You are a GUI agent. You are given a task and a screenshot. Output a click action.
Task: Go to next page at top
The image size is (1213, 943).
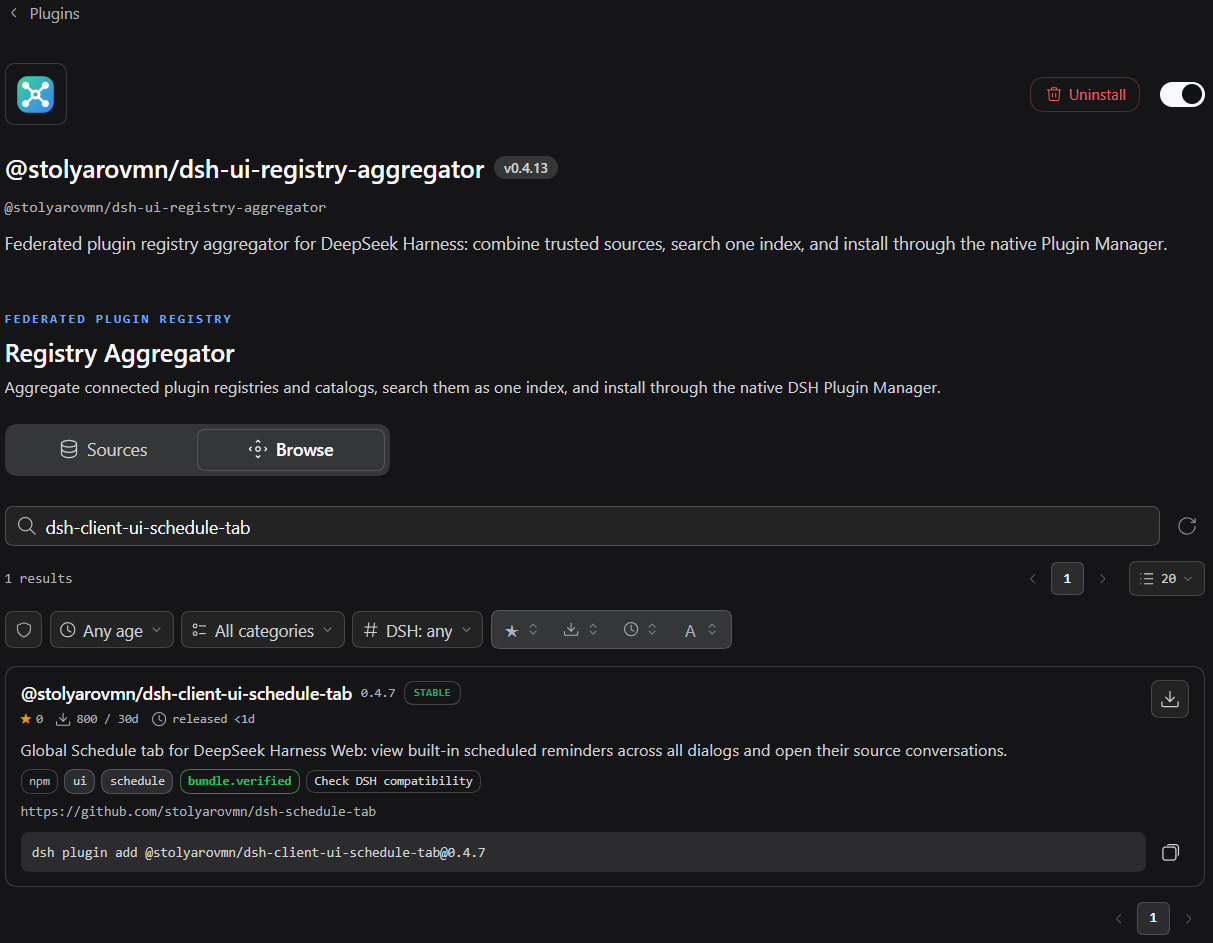[1103, 578]
